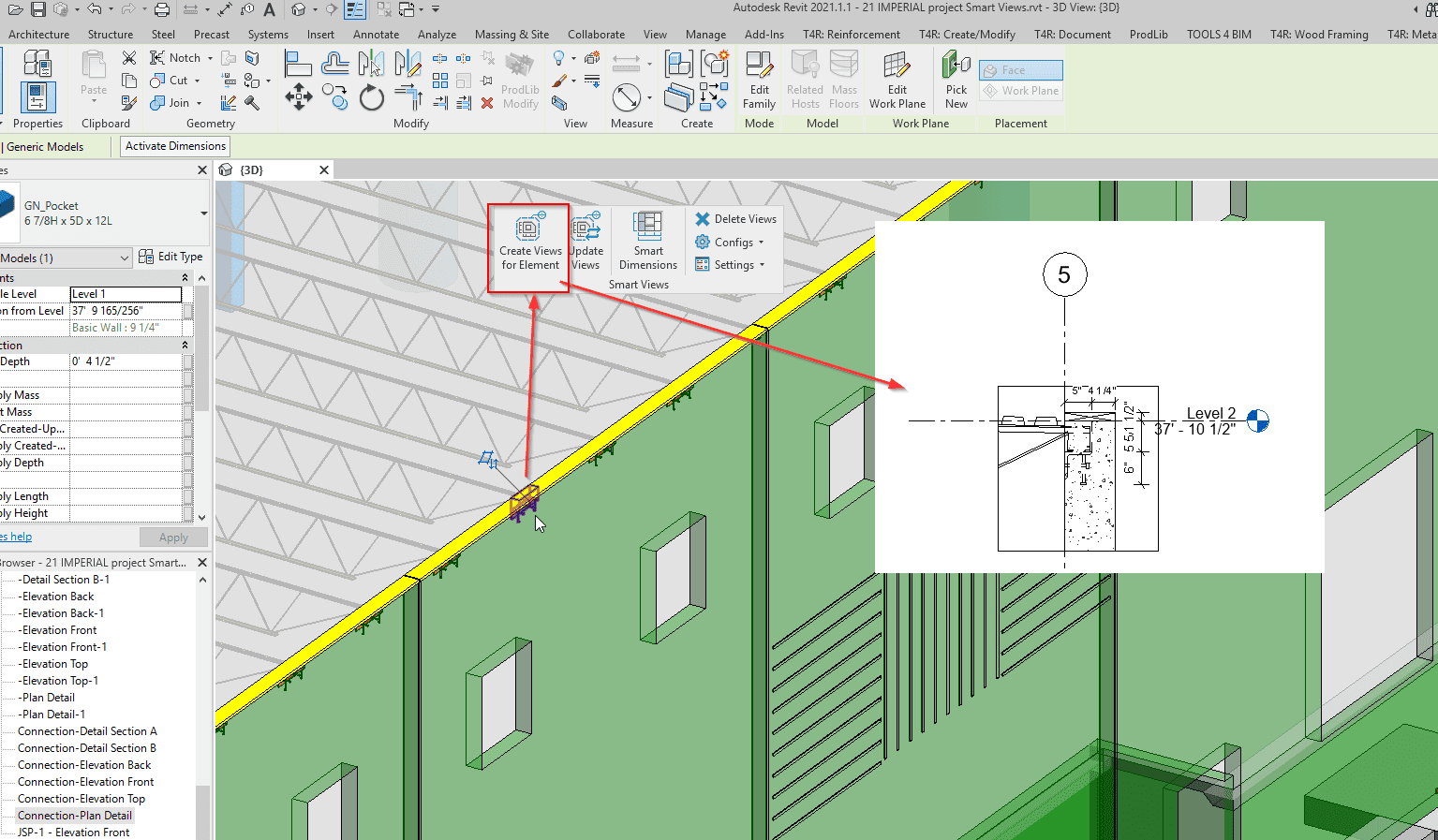
Task: Open the Join geometry dropdown arrow
Action: pos(199,103)
